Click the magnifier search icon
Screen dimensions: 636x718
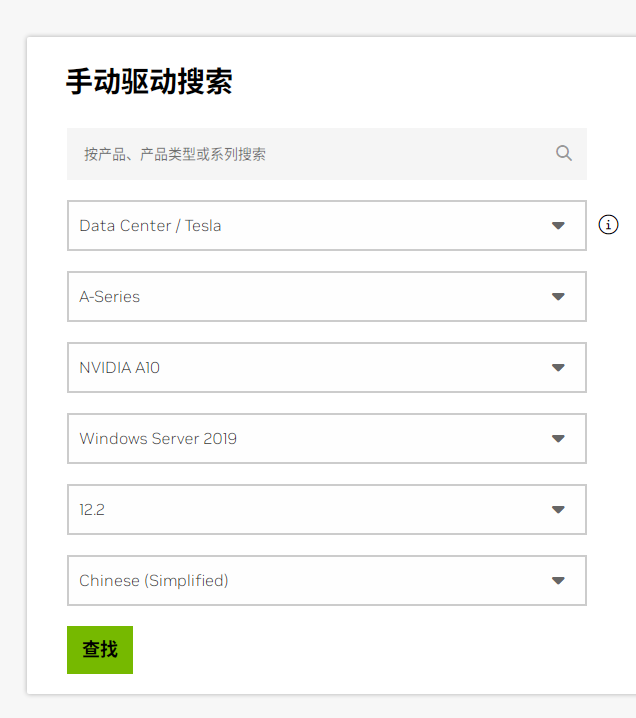point(564,153)
